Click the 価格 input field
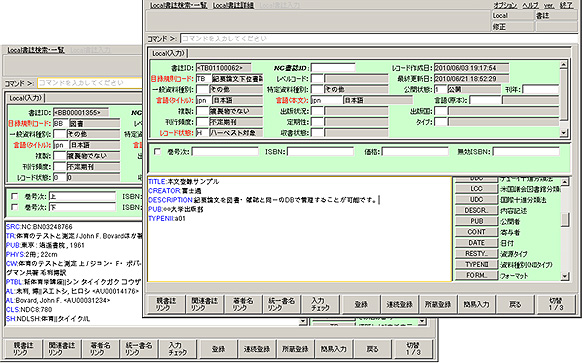Image resolution: width=582 pixels, height=363 pixels. click(415, 151)
